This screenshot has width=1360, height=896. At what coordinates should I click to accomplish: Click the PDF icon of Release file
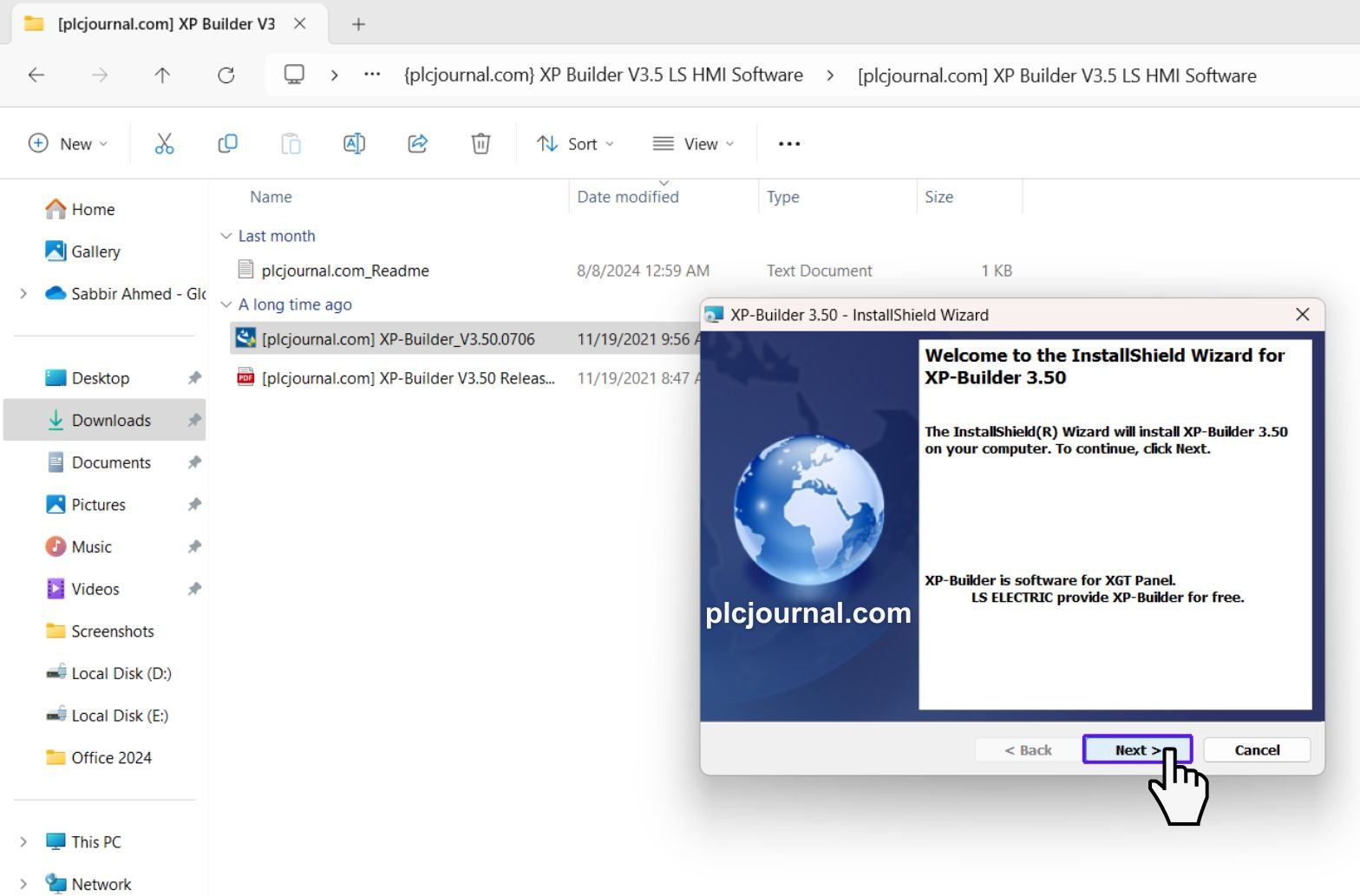tap(246, 377)
